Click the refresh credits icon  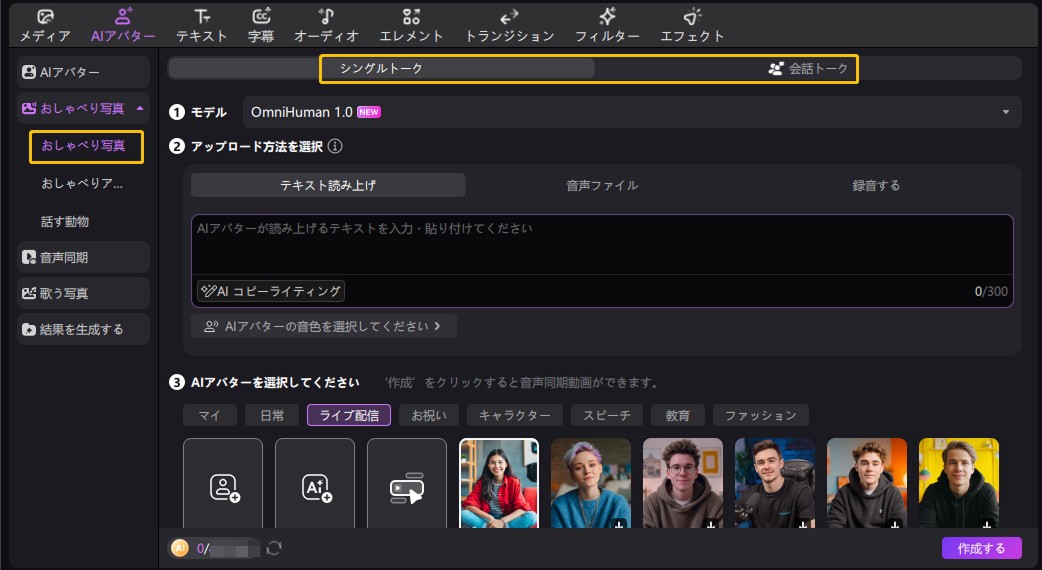274,548
